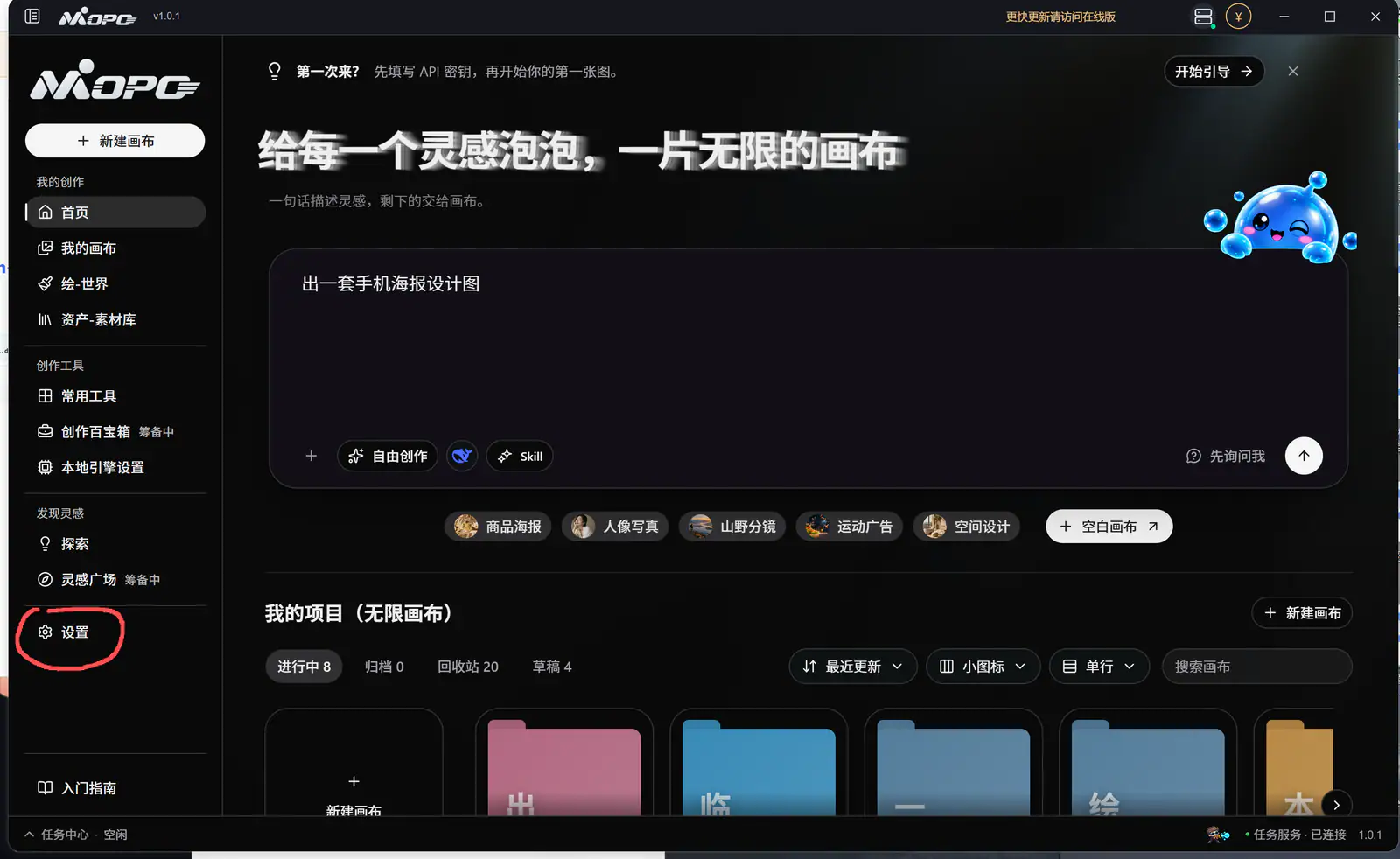Choose the 商品海报 preset chip
1400x859 pixels.
click(498, 526)
